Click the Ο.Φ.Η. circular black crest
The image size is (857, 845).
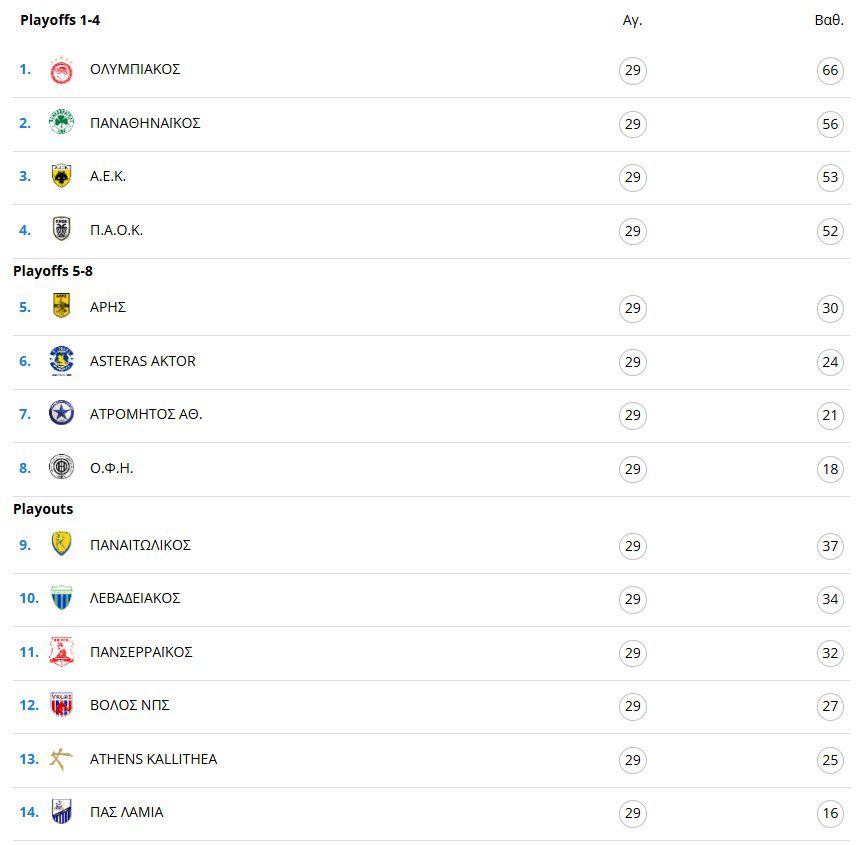[x=61, y=467]
